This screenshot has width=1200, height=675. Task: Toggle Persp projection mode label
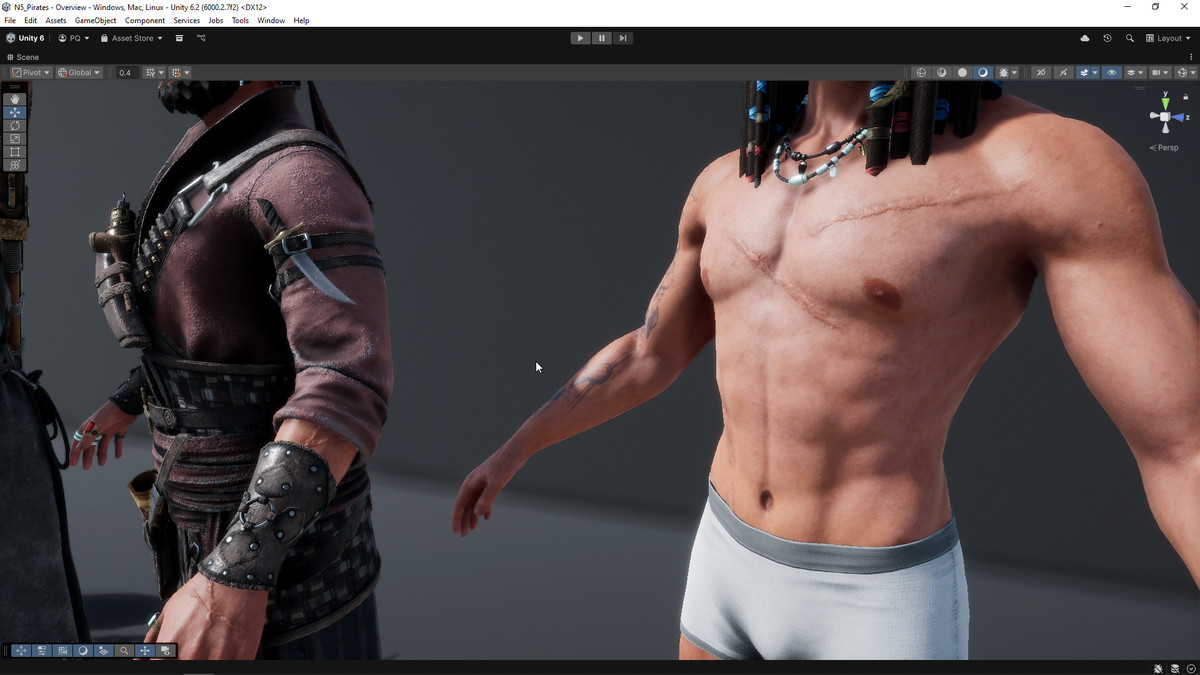click(x=1166, y=148)
